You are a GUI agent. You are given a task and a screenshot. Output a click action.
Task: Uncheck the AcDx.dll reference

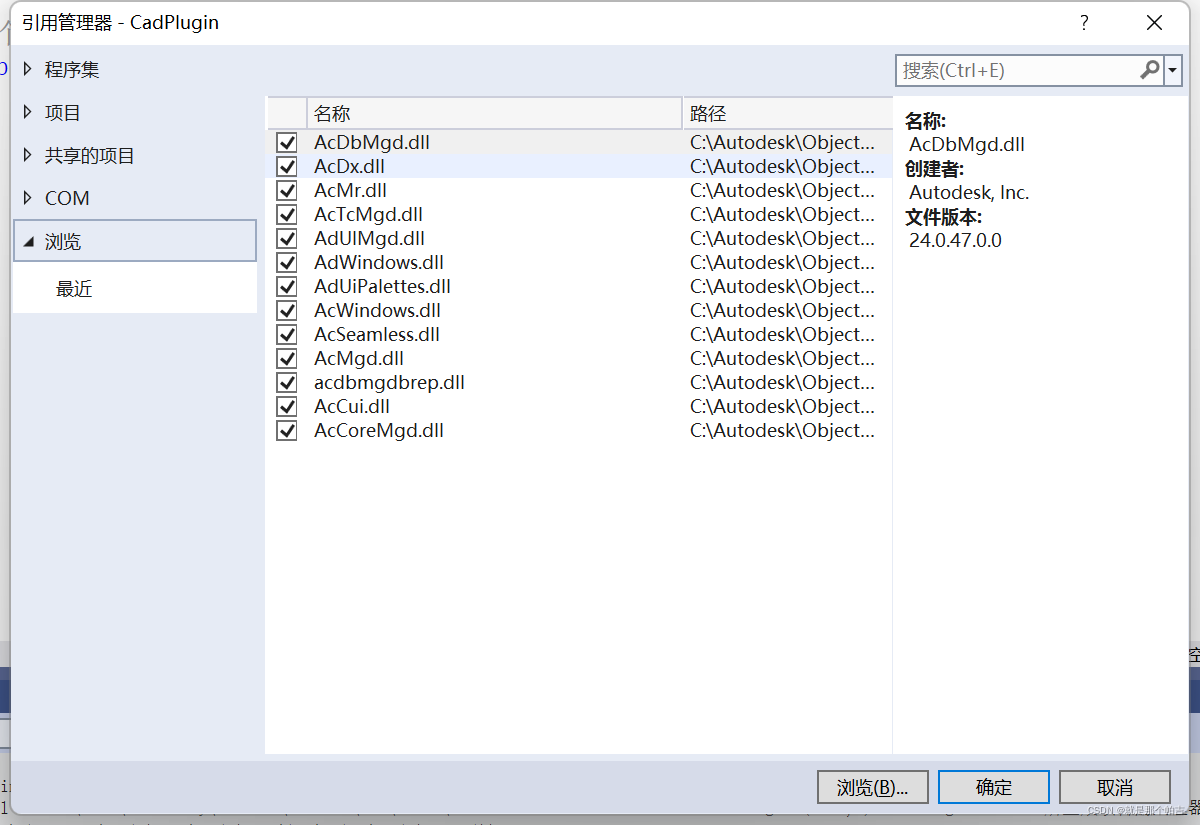click(x=287, y=166)
